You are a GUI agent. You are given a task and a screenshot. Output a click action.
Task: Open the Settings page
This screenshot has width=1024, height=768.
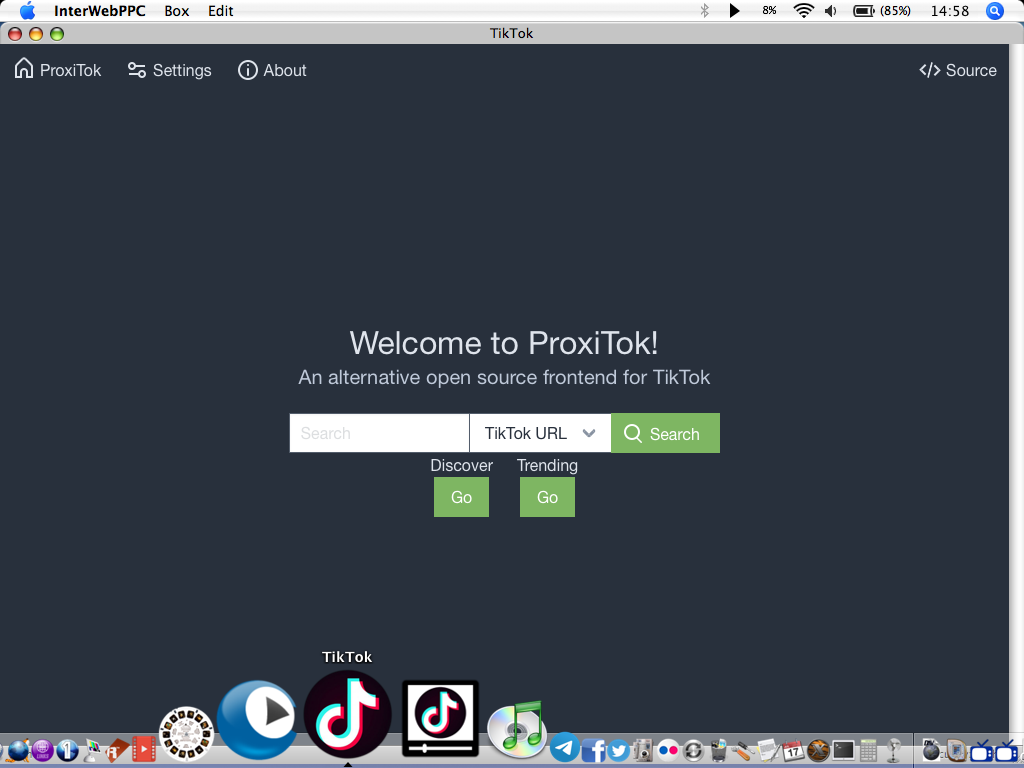[170, 70]
